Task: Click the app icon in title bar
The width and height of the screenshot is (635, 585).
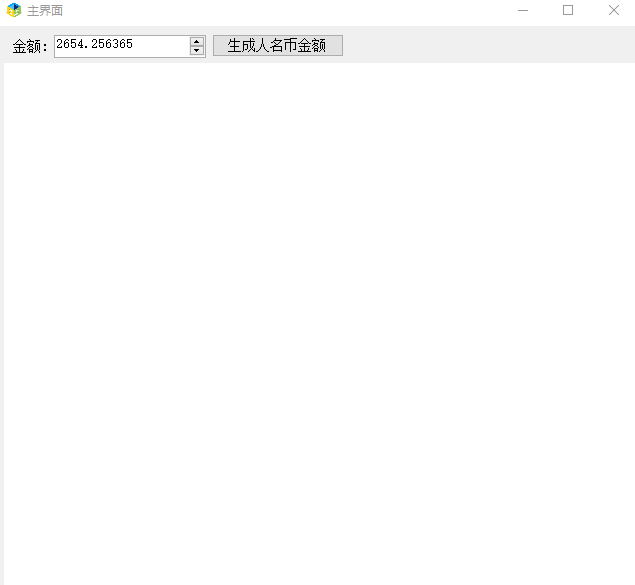Action: tap(14, 10)
